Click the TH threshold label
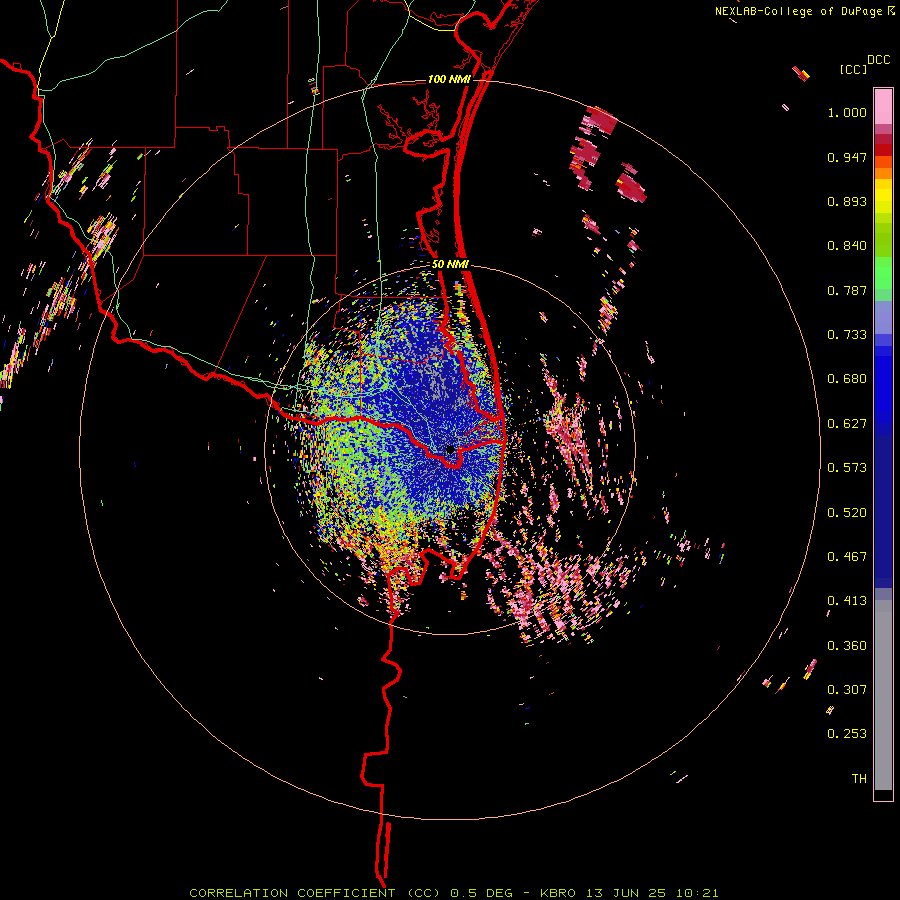This screenshot has width=900, height=900. point(859,779)
